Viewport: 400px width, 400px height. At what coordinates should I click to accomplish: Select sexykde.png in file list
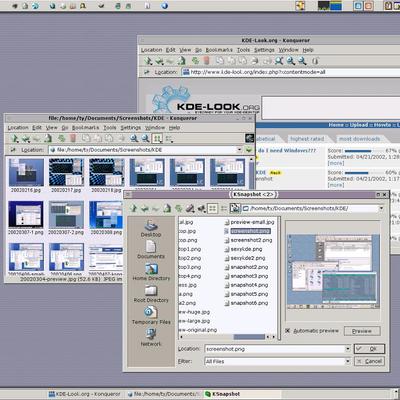[x=243, y=249]
